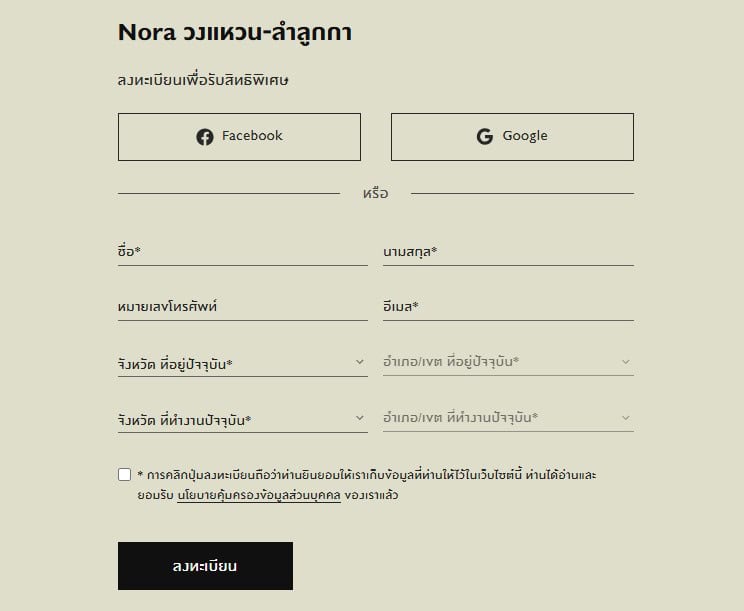The width and height of the screenshot is (744, 611).
Task: Open the นโยบายคุ้มครองข้อมูลส่วนบุคคล privacy policy link
Action: tap(259, 495)
